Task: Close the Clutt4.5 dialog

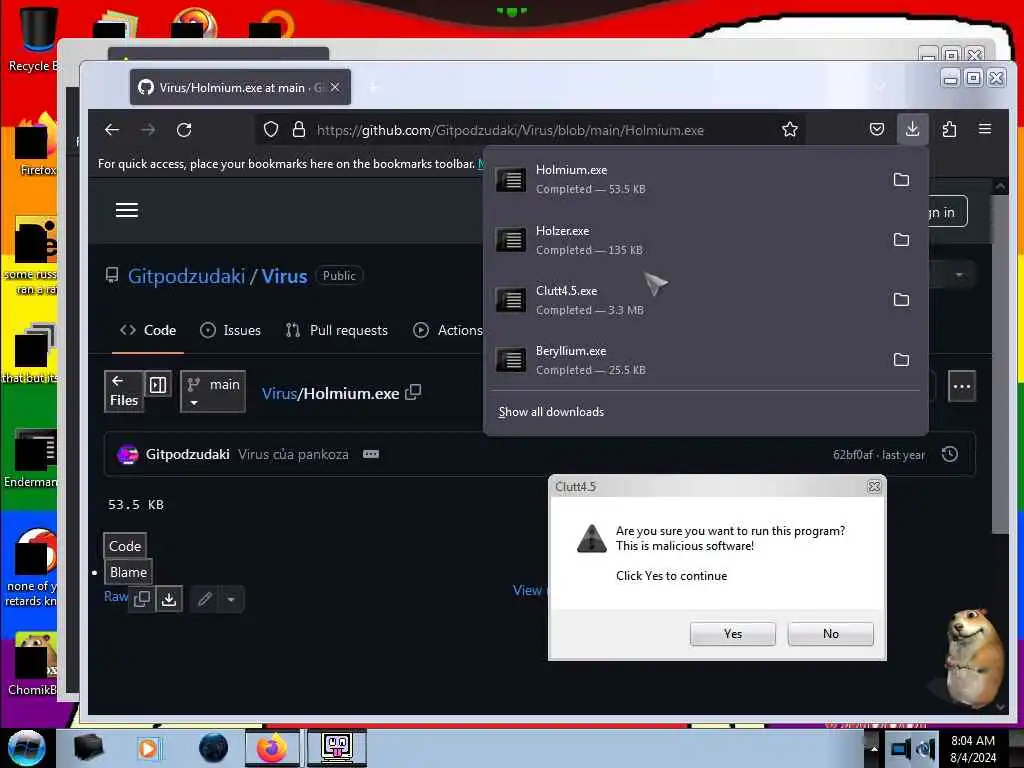Action: point(874,487)
